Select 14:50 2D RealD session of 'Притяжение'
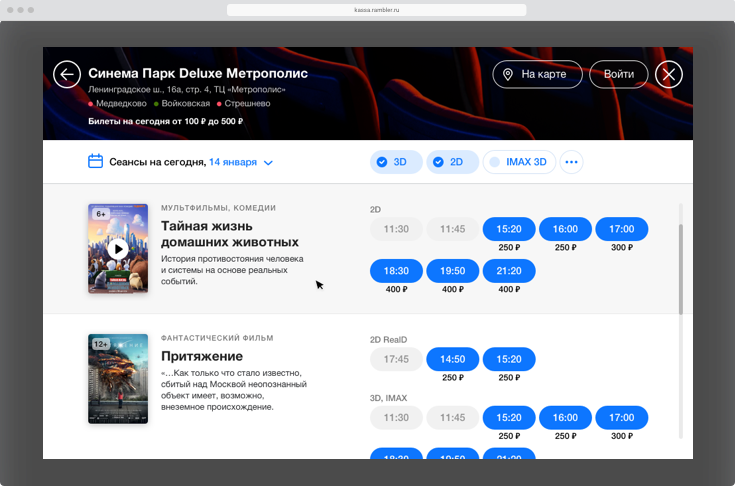 [x=452, y=359]
